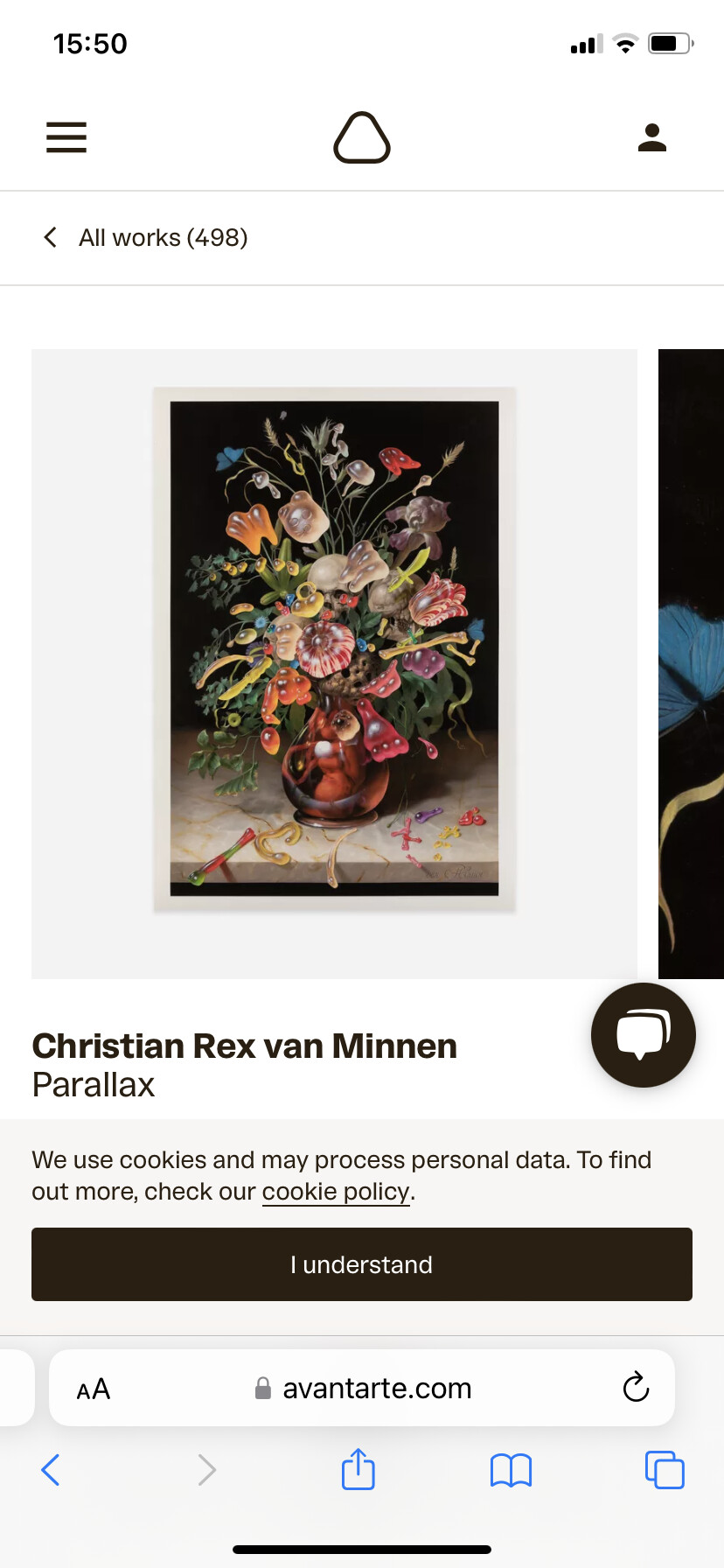Image resolution: width=724 pixels, height=1568 pixels.
Task: Click the chevron beside All works
Action: [x=51, y=237]
